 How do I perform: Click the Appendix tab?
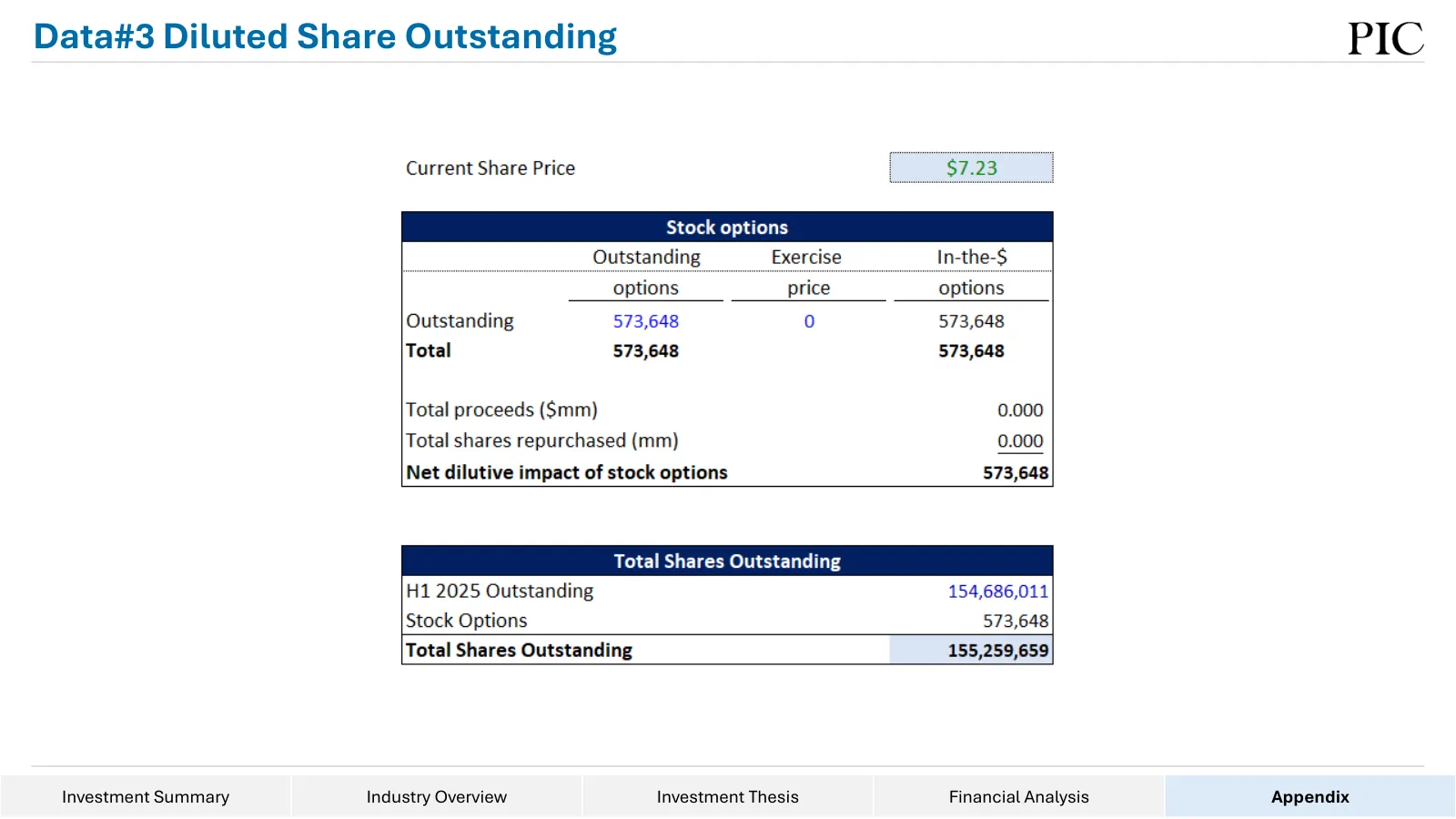pos(1310,796)
